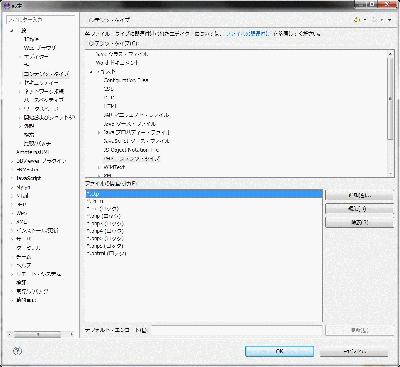
Task: Expand the ネットワーク接続 node arrow
Action: [x=20, y=91]
